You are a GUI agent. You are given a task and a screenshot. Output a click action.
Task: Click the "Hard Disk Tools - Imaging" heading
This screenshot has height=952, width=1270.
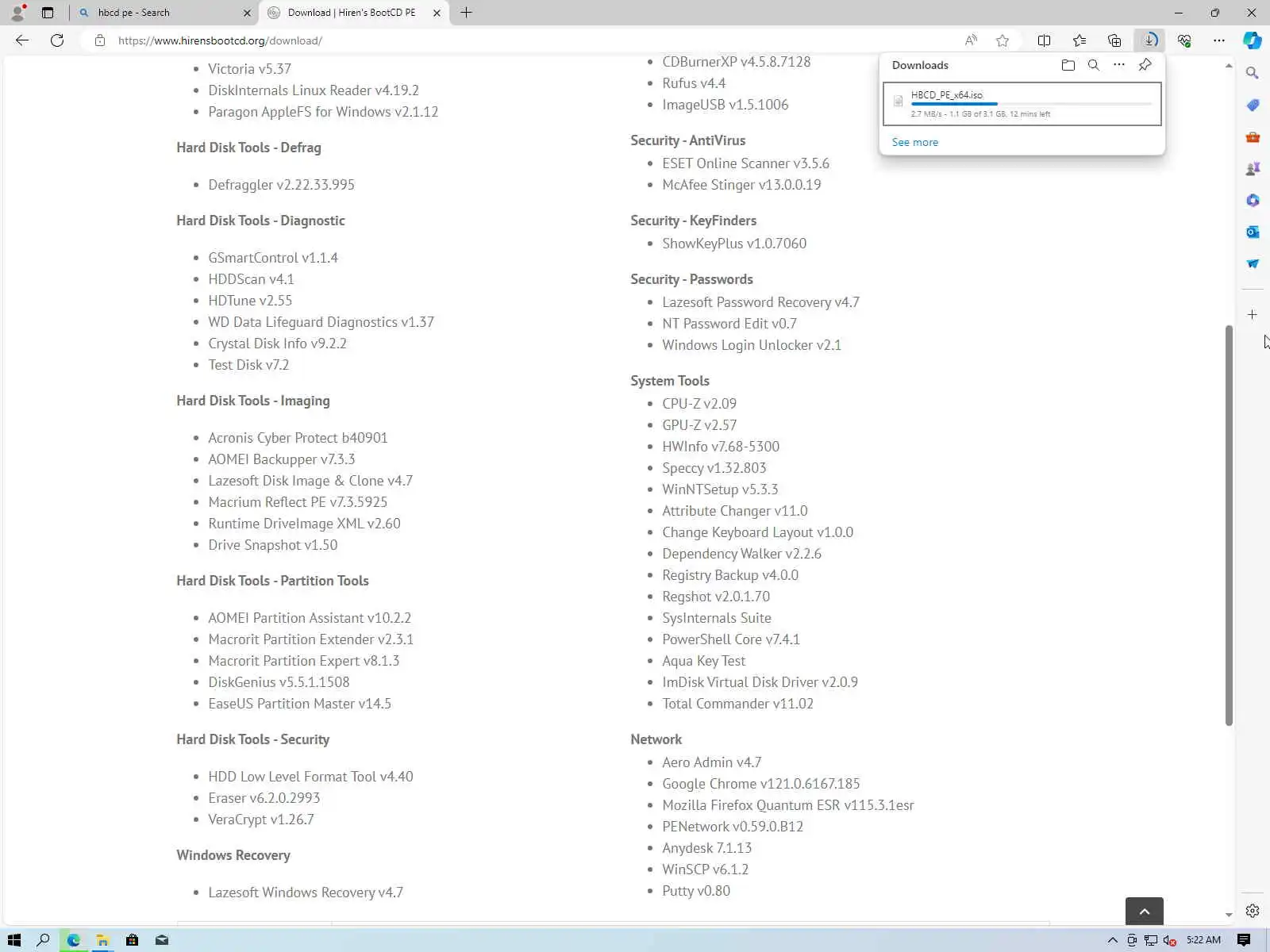253,401
